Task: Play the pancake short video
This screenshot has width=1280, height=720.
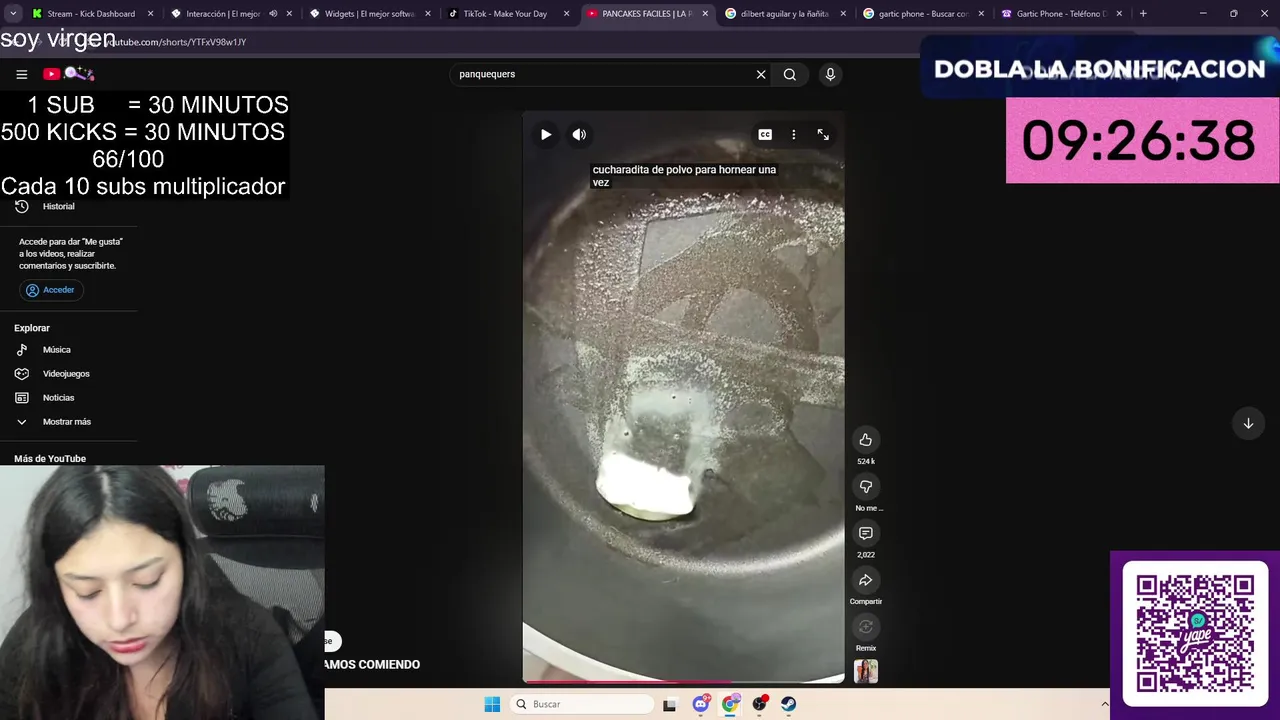Action: pyautogui.click(x=546, y=134)
